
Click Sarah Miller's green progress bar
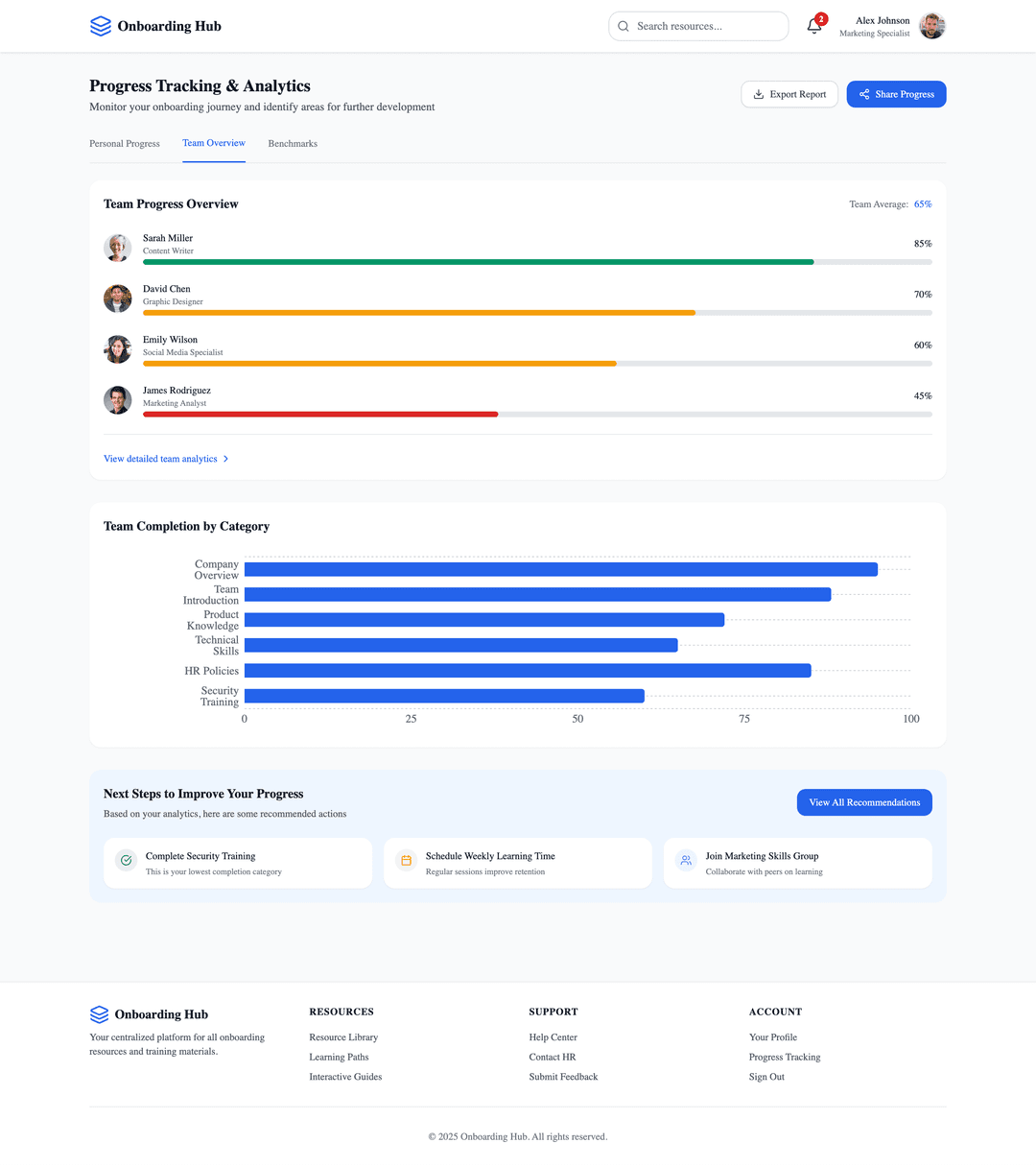[478, 262]
